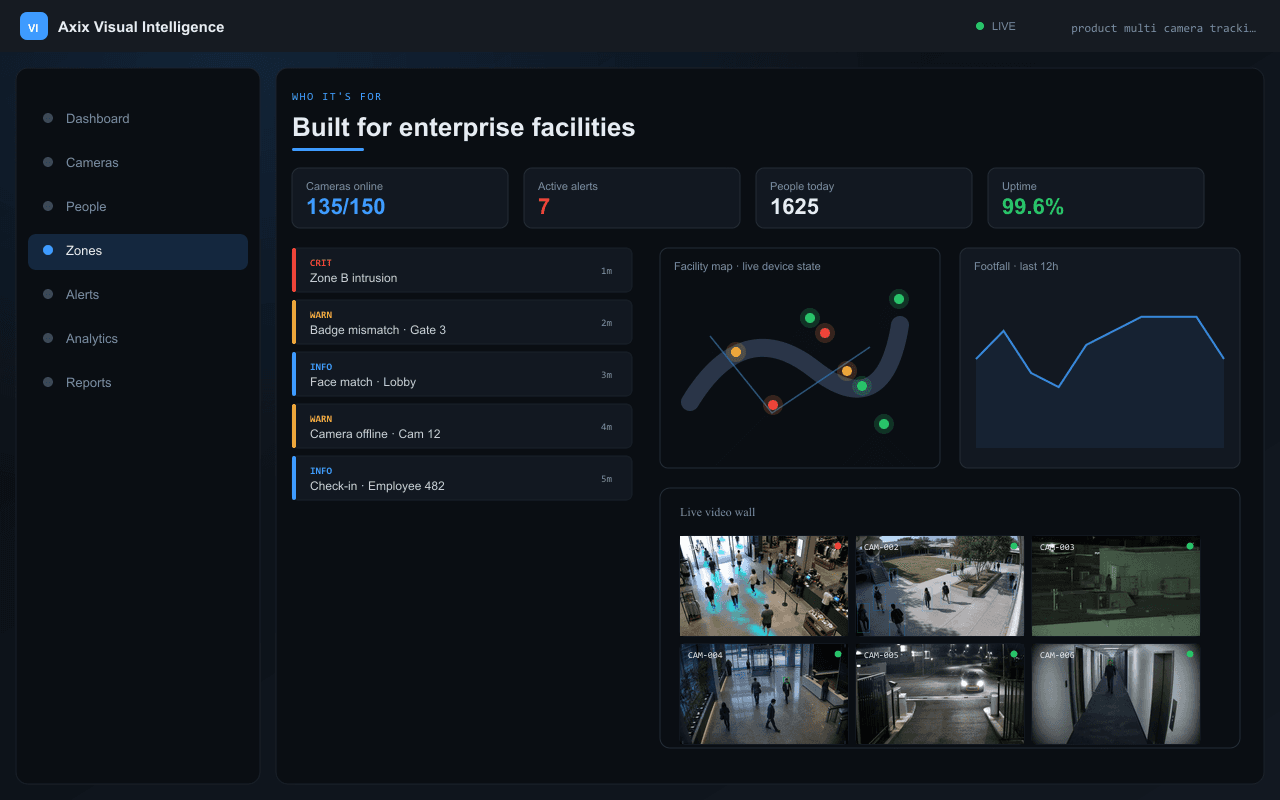
Task: Open the Active alerts card showing 7
Action: click(x=632, y=198)
